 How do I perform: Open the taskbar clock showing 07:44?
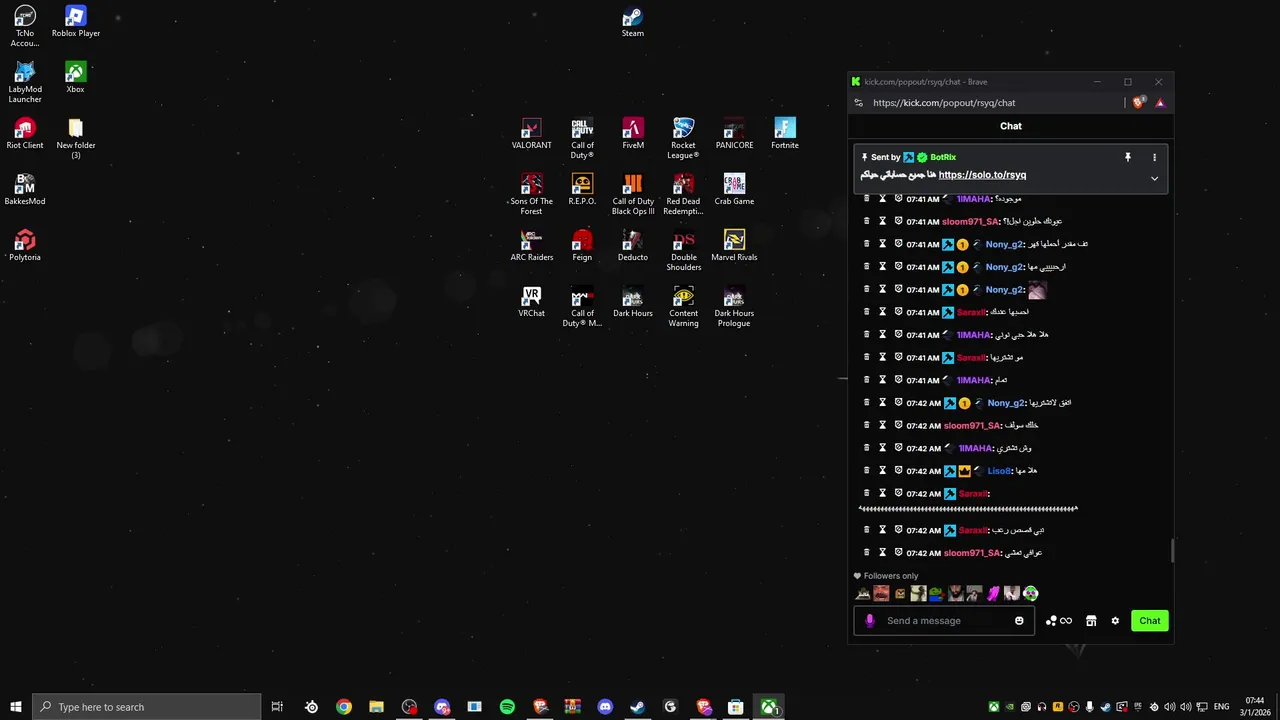coord(1256,707)
